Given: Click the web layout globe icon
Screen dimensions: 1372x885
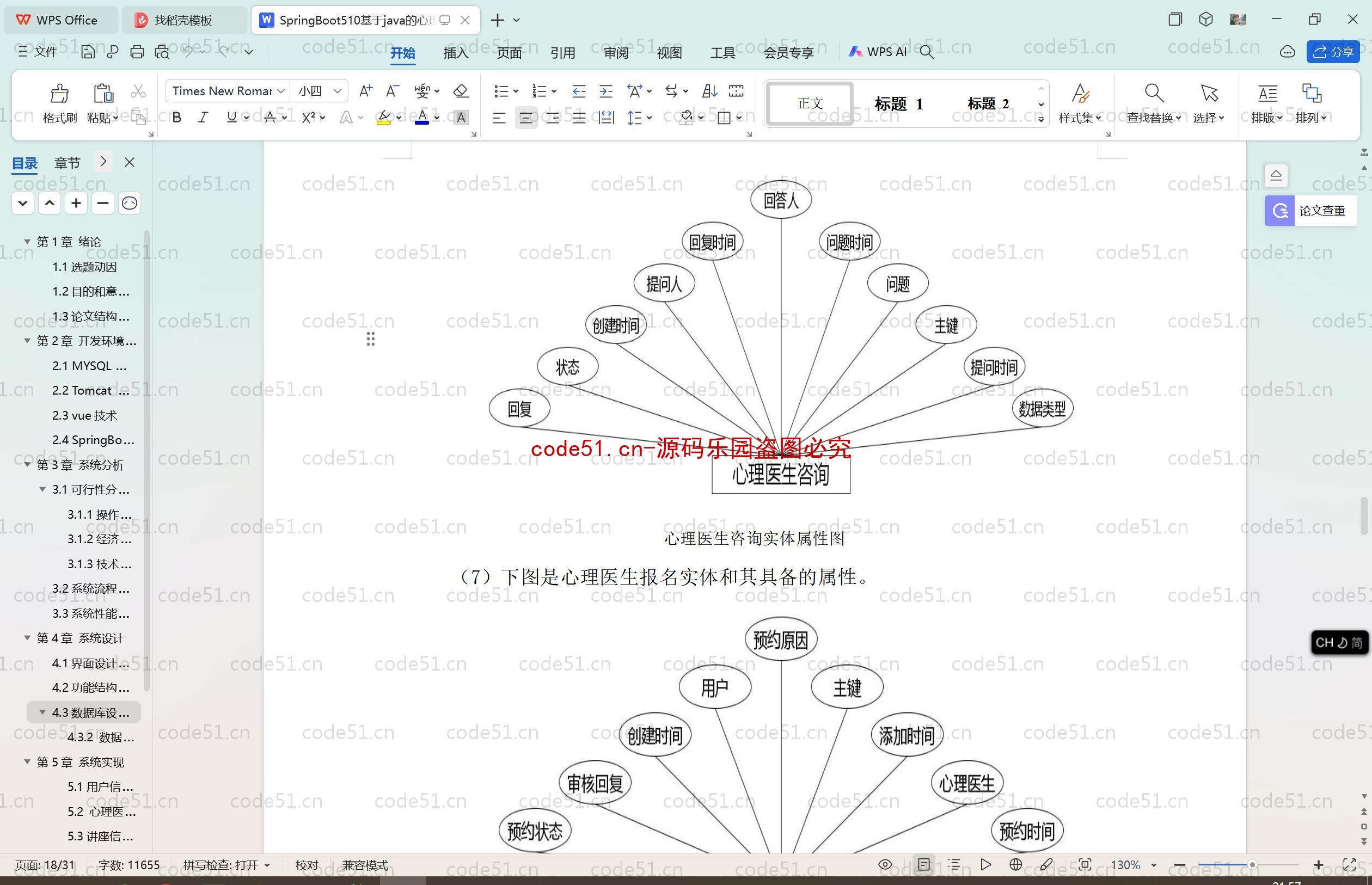Looking at the screenshot, I should [1015, 864].
